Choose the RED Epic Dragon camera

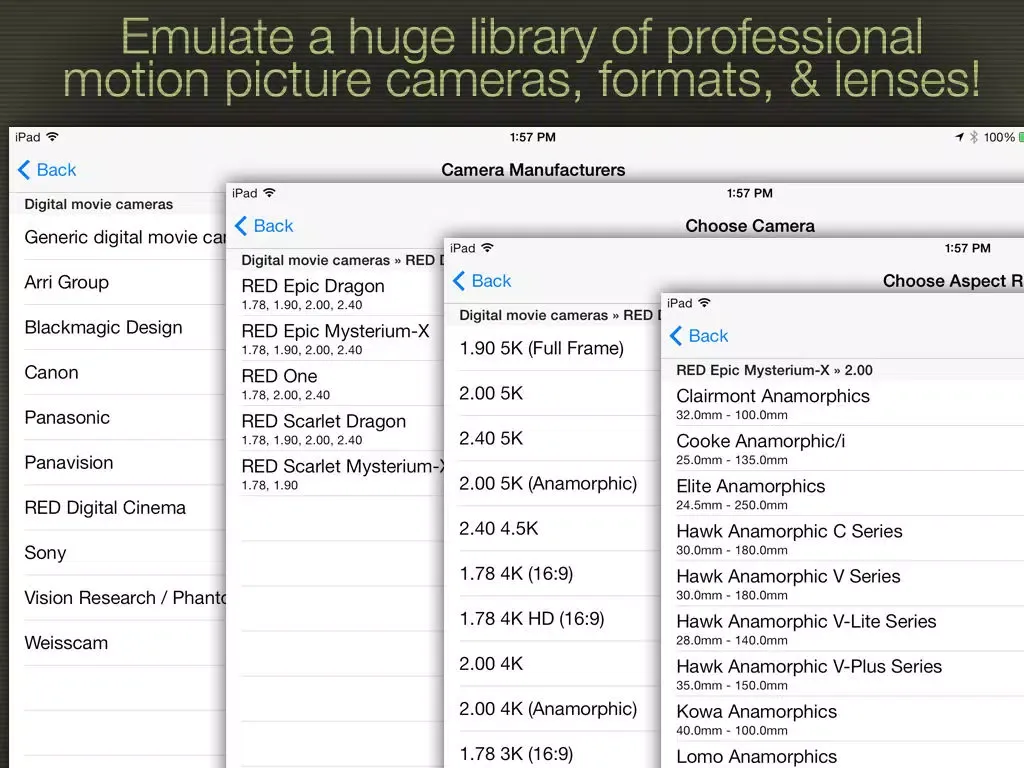(x=313, y=293)
